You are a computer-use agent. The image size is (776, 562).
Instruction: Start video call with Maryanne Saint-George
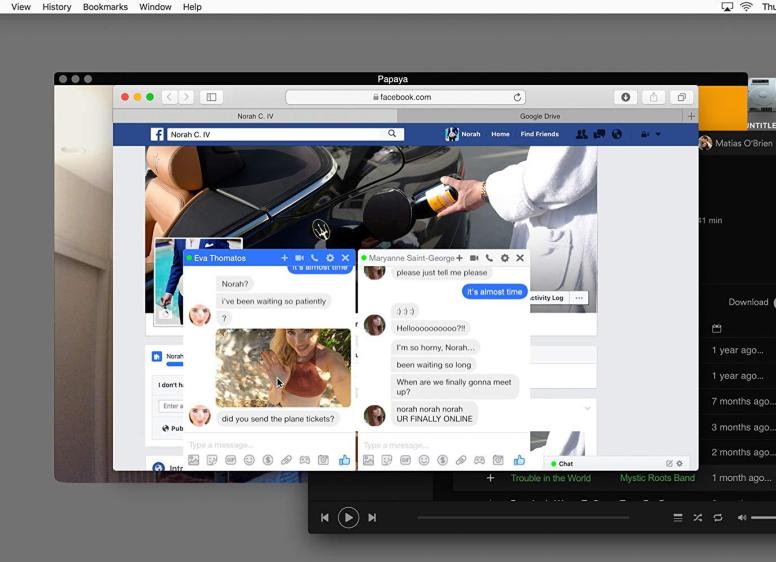(x=474, y=258)
